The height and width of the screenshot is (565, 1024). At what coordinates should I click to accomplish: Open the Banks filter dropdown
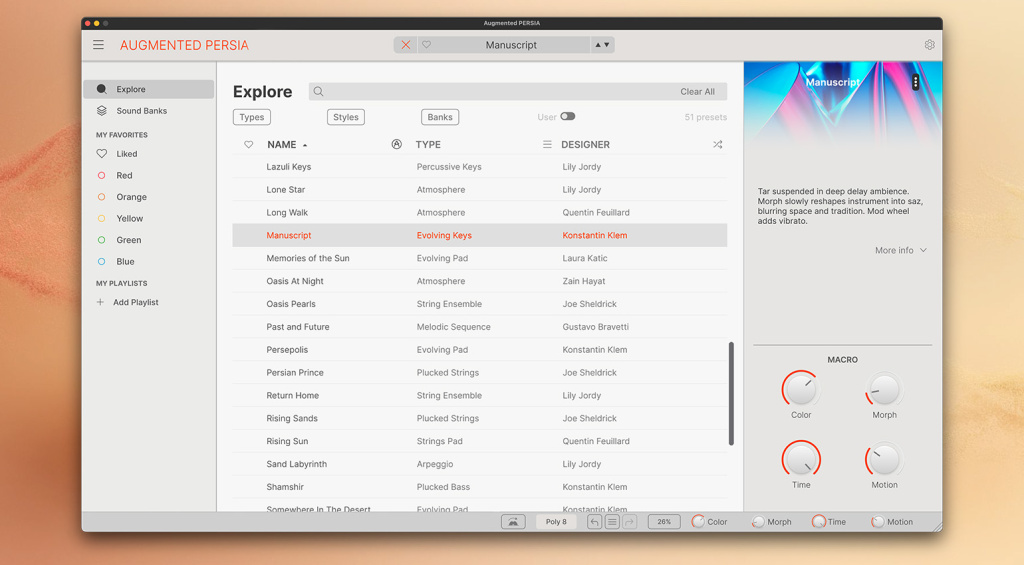440,117
